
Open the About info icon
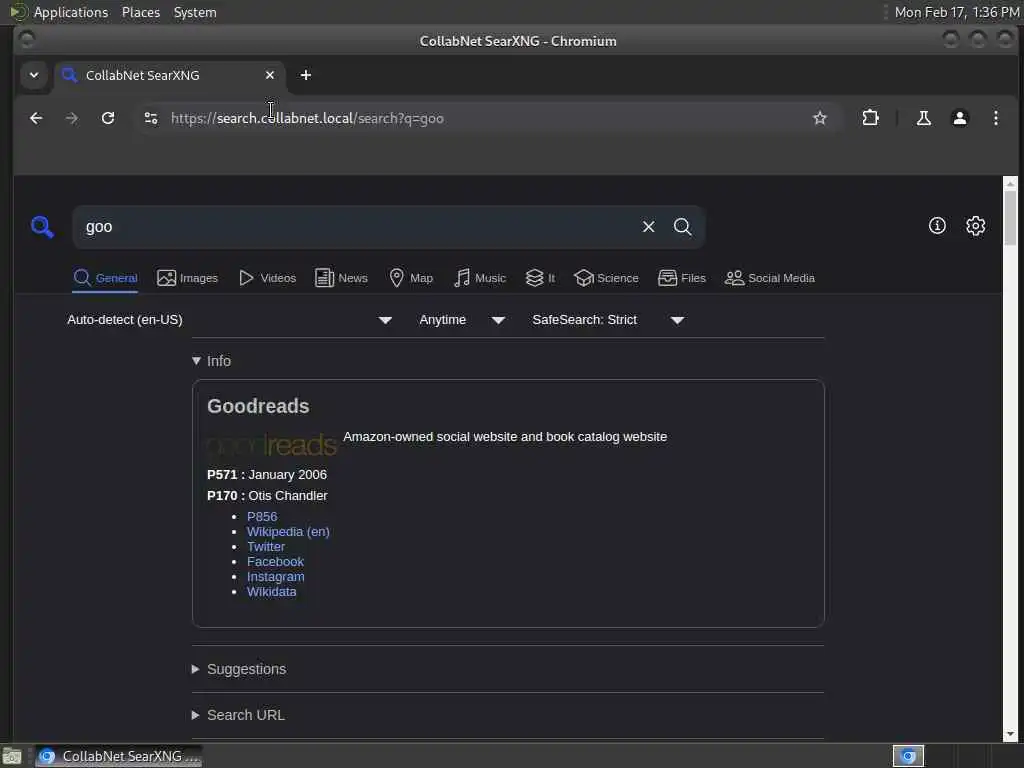click(x=937, y=226)
